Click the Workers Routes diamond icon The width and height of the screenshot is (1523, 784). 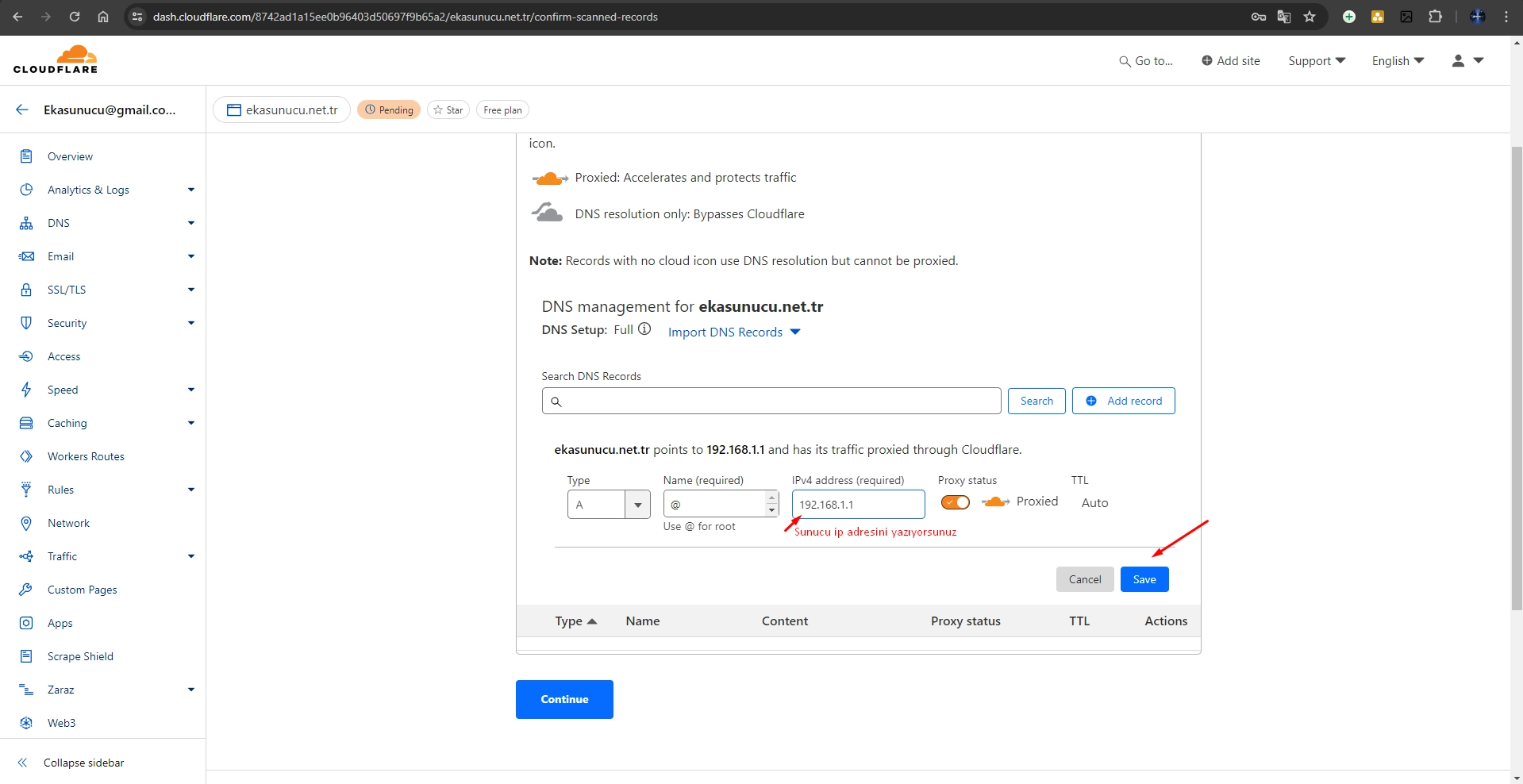coord(26,456)
